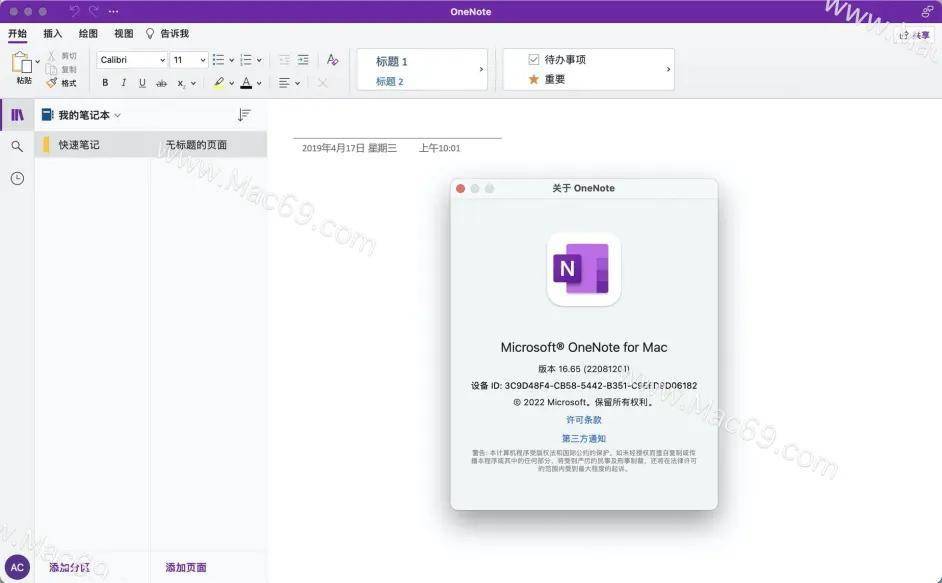Select the 待办事项 to-do tag

557,60
